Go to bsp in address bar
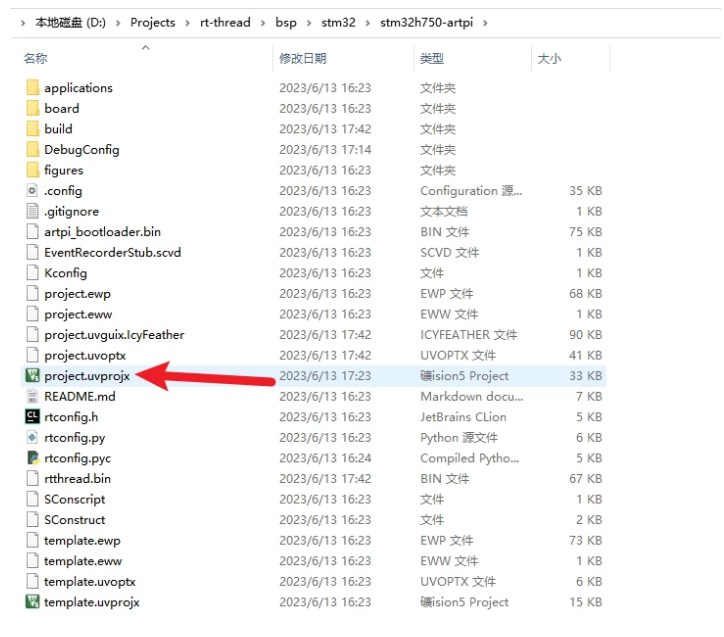 (x=286, y=23)
